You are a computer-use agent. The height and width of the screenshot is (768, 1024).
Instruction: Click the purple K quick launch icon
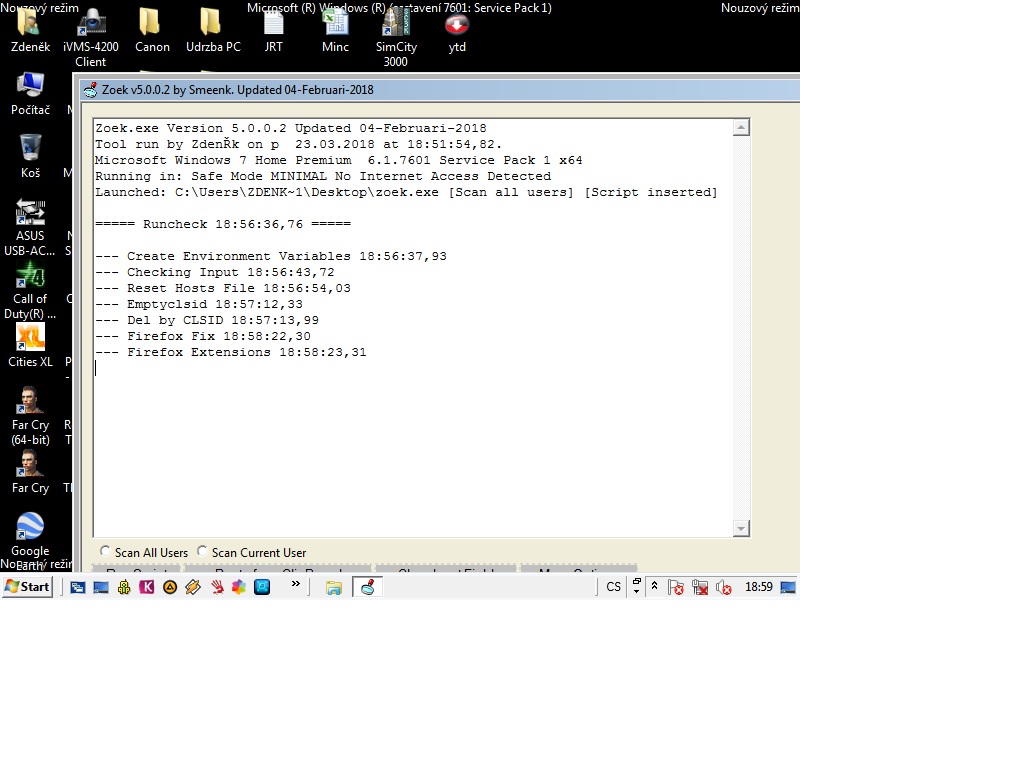click(x=147, y=587)
